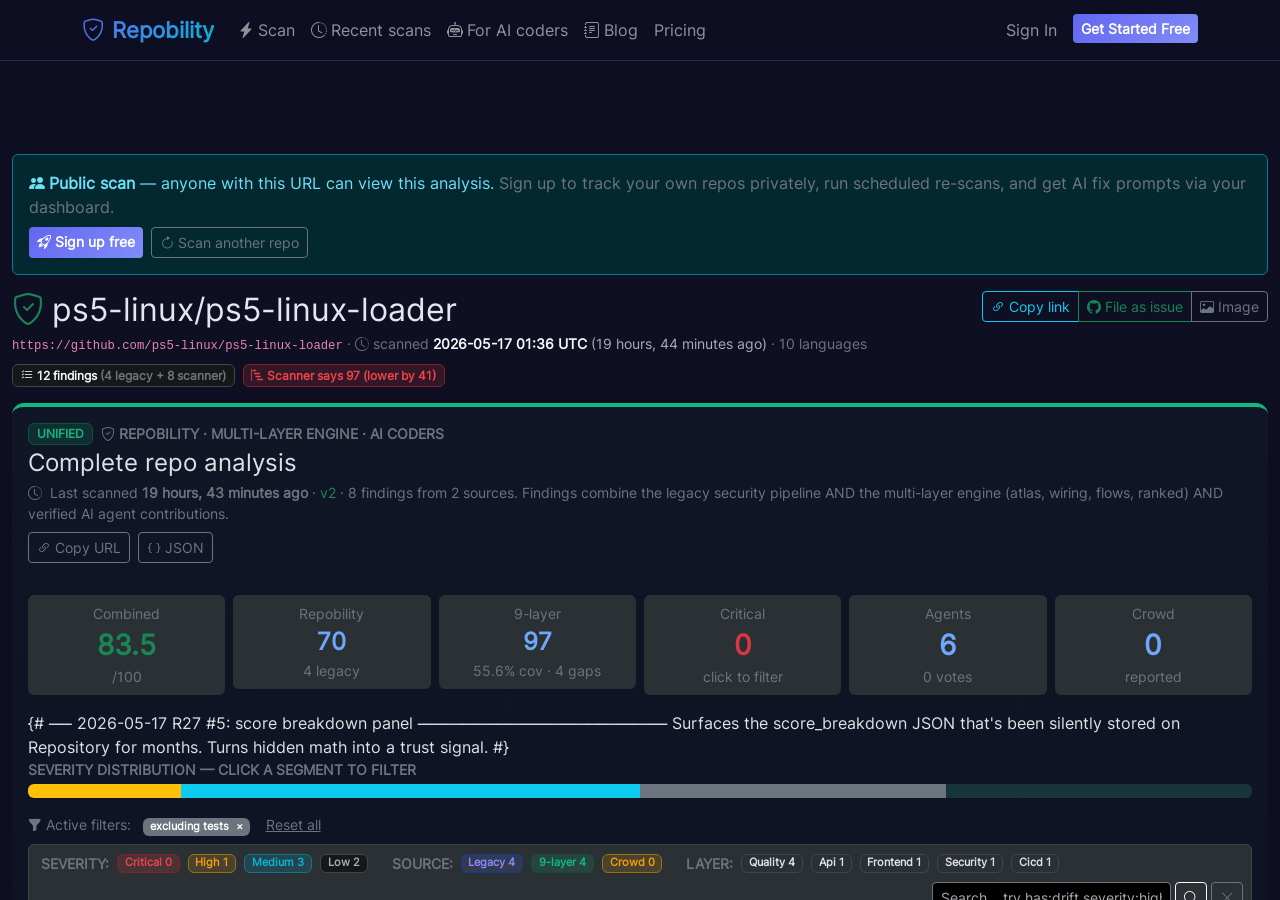Screen dimensions: 1280x900
Task: Toggle the Critical 0 severity chip
Action: [148, 863]
